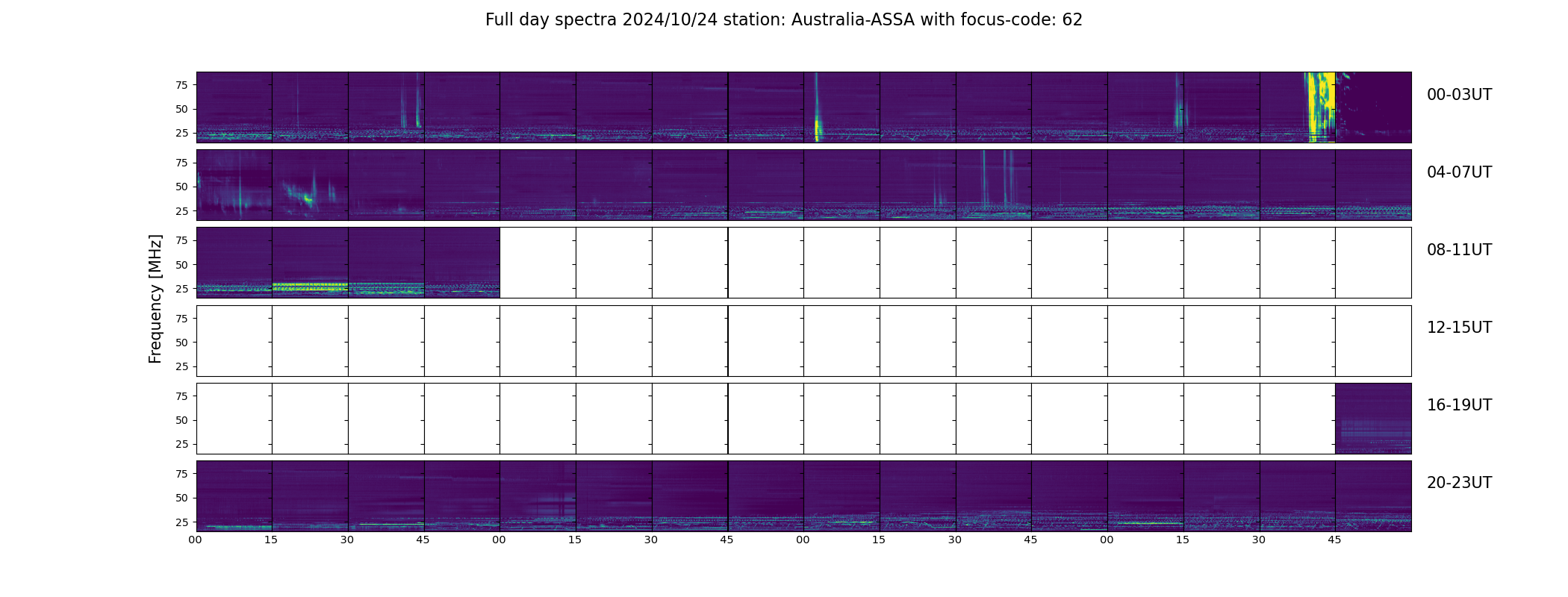Click the "25" frequency tick of the 00-03UT row
This screenshot has width=1568, height=597.
pos(181,133)
